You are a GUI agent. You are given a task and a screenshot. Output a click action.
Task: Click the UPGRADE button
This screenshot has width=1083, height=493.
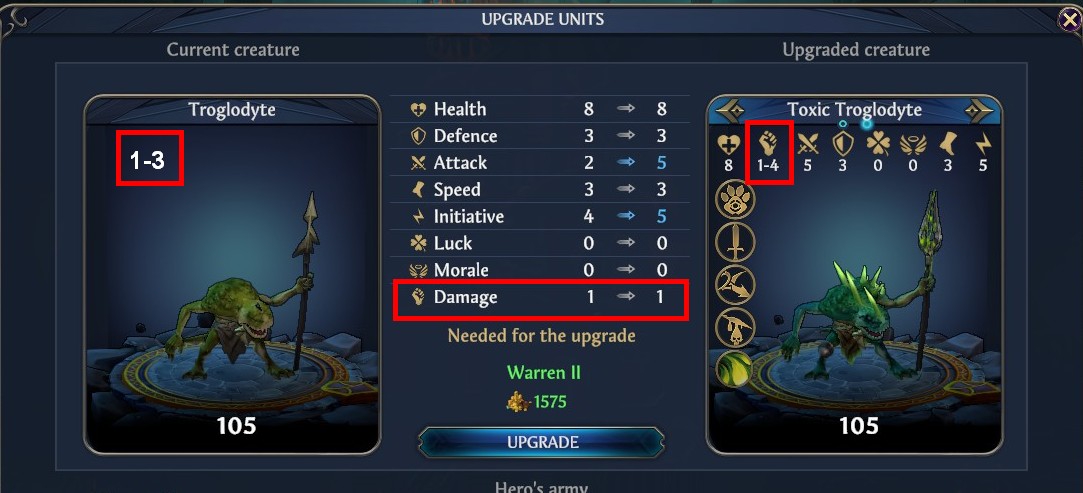[x=542, y=442]
